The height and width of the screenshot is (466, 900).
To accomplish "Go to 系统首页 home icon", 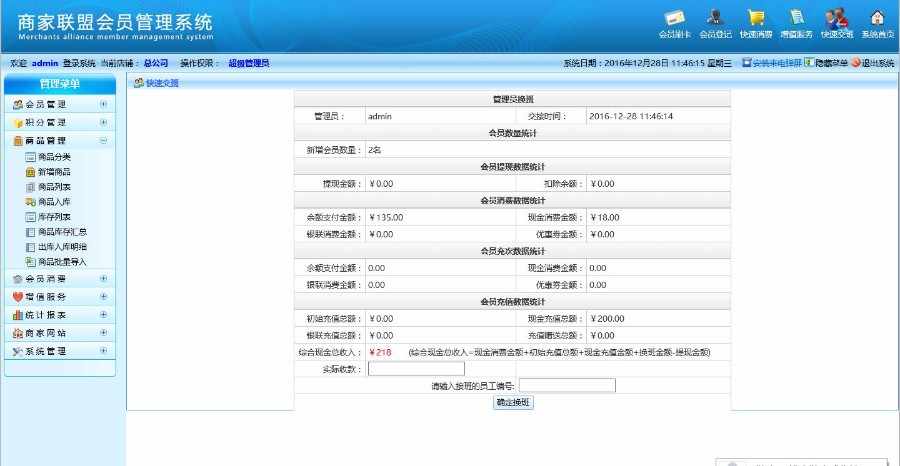I will 878,18.
